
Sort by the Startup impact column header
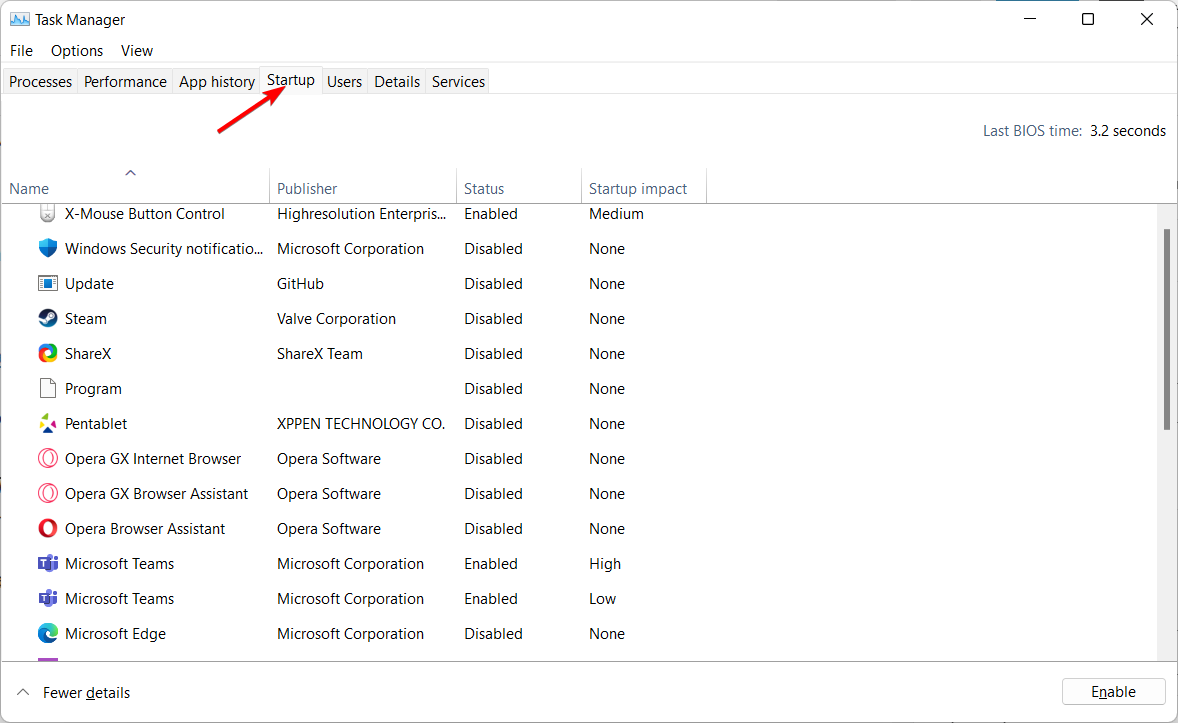tap(644, 188)
